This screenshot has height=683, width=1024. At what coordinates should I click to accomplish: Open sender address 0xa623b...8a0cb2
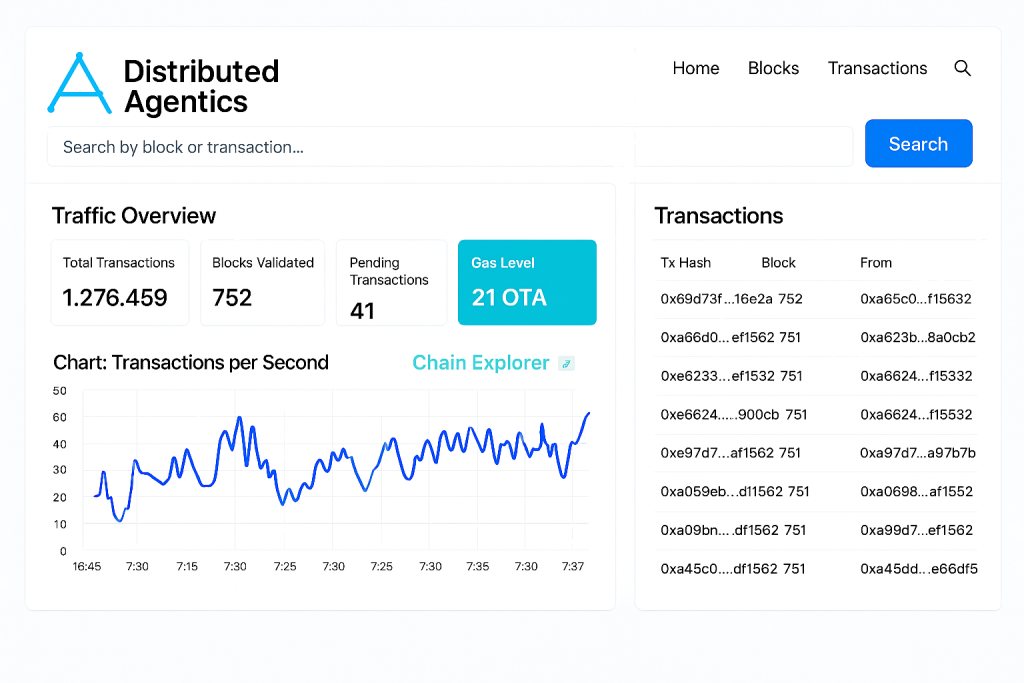point(917,338)
